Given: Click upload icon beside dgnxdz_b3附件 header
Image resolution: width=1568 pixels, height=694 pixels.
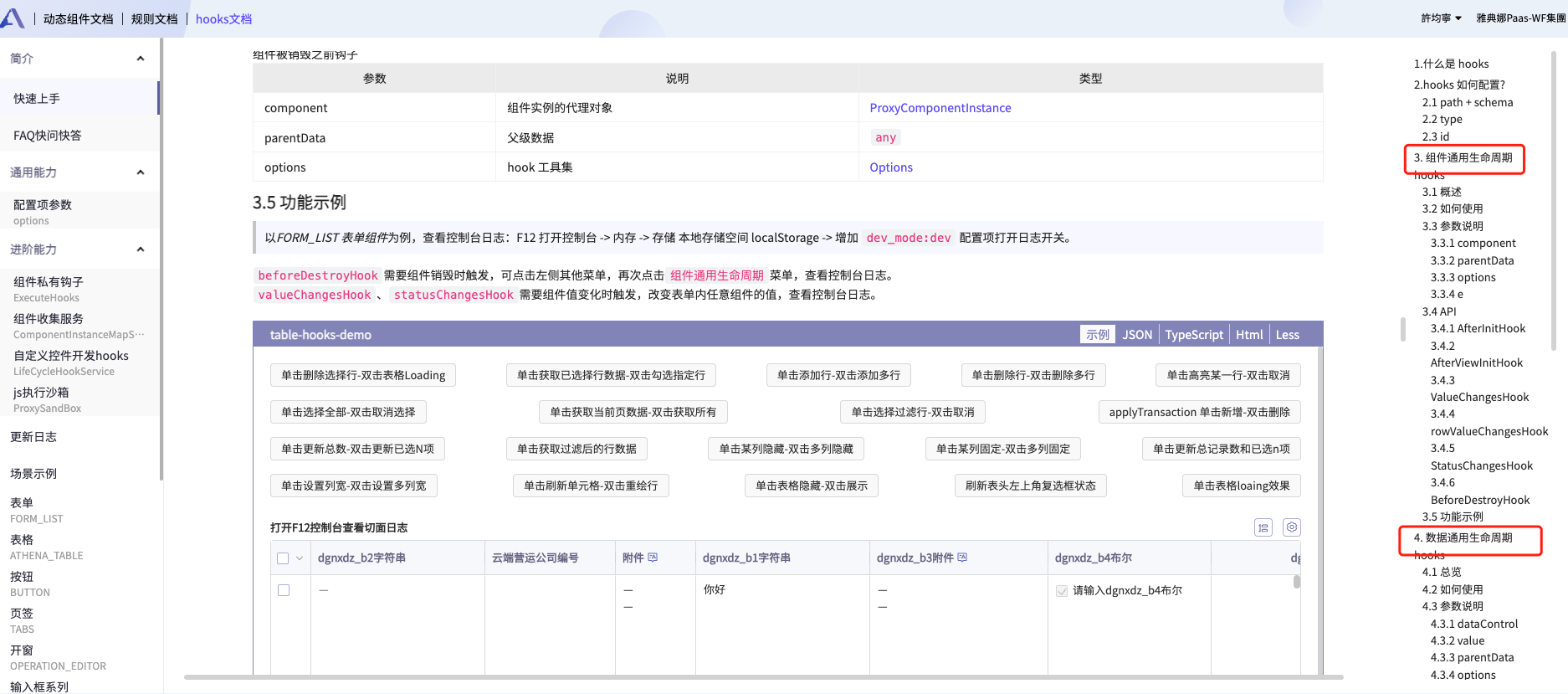Looking at the screenshot, I should [x=962, y=558].
